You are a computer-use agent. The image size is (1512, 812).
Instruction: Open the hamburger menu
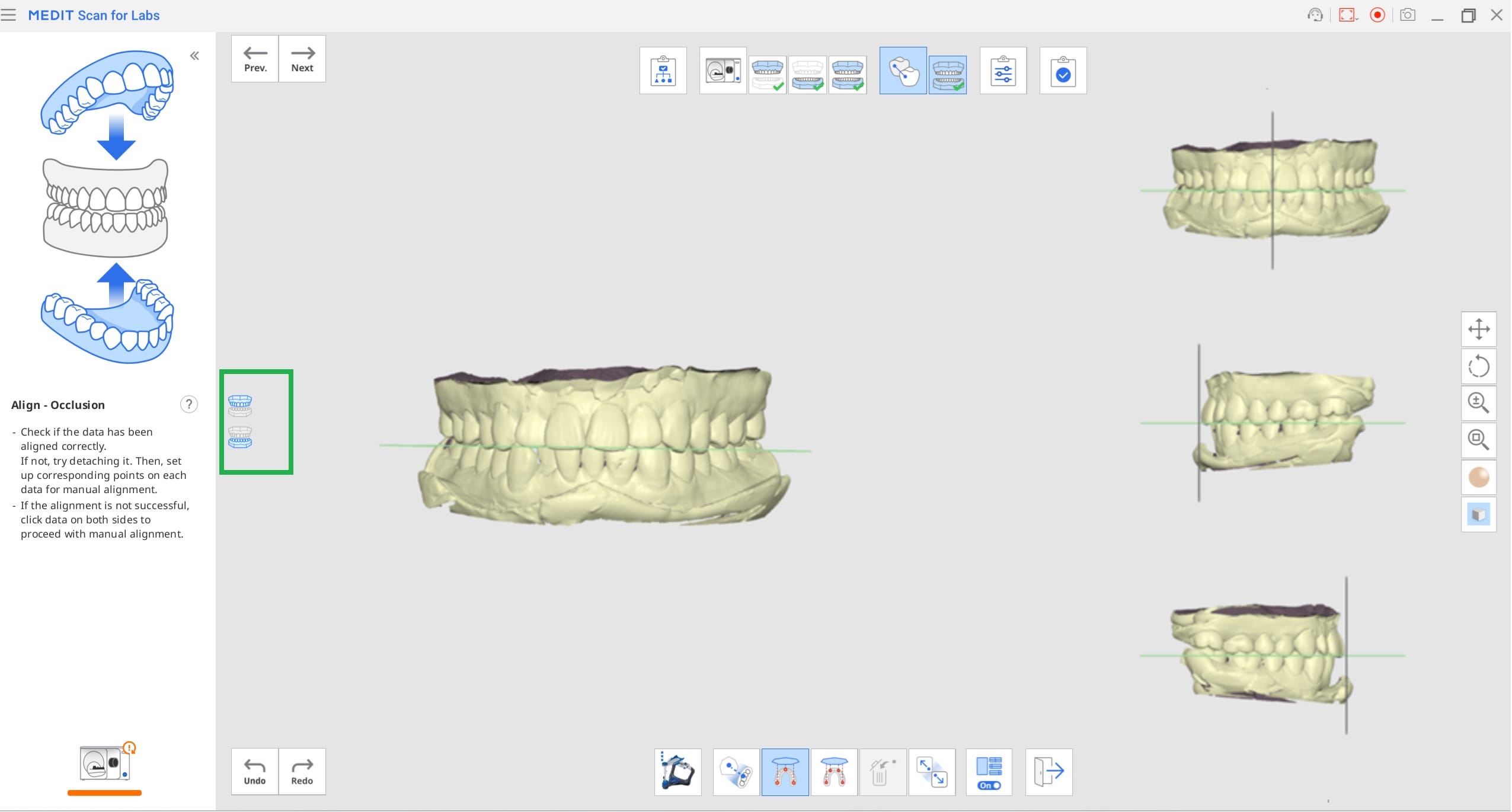(x=8, y=15)
